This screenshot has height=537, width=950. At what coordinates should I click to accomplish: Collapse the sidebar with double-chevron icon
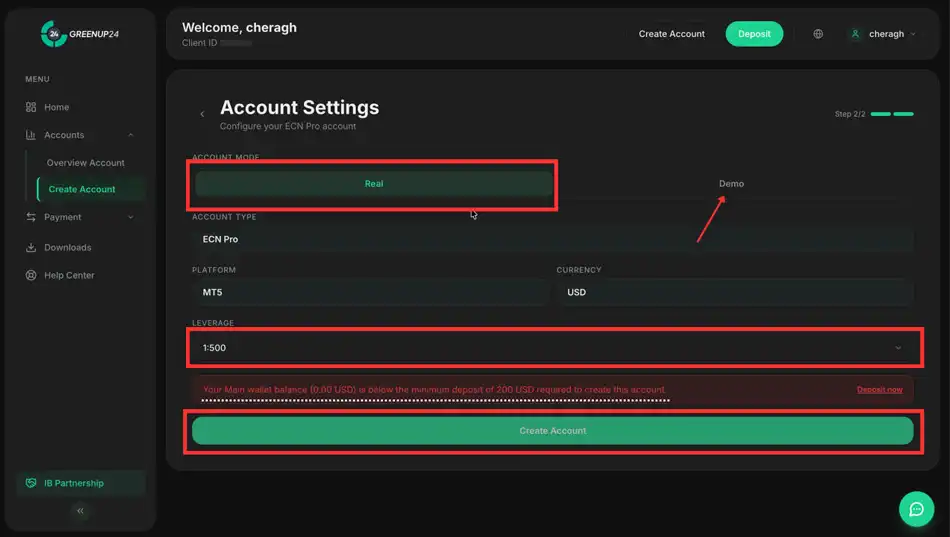tap(80, 511)
